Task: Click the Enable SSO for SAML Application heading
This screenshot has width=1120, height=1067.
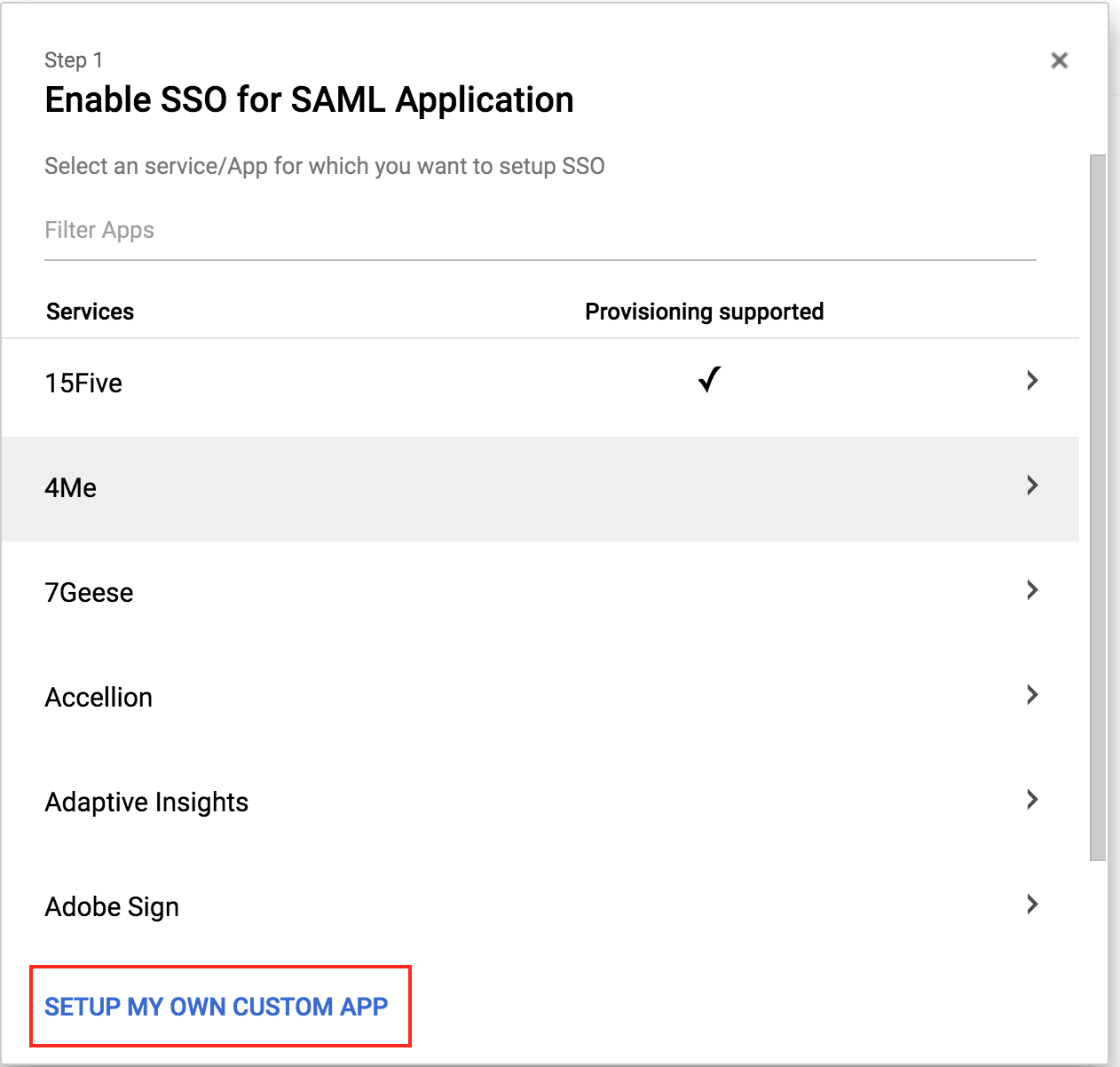Action: click(309, 100)
